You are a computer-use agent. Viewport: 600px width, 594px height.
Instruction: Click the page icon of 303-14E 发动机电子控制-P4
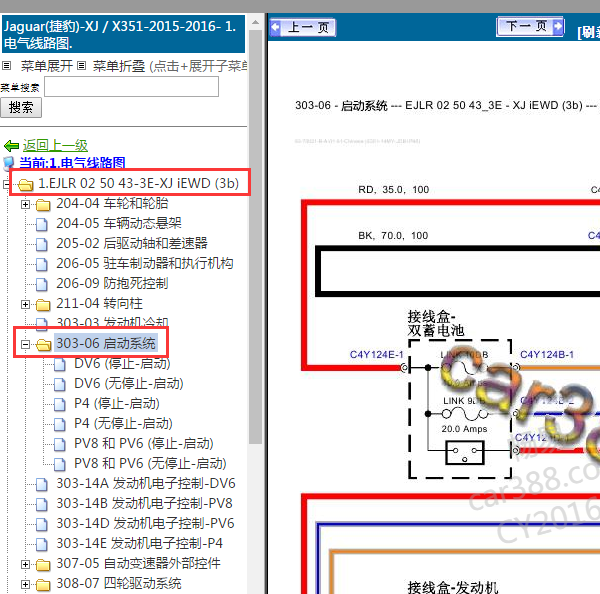(42, 544)
